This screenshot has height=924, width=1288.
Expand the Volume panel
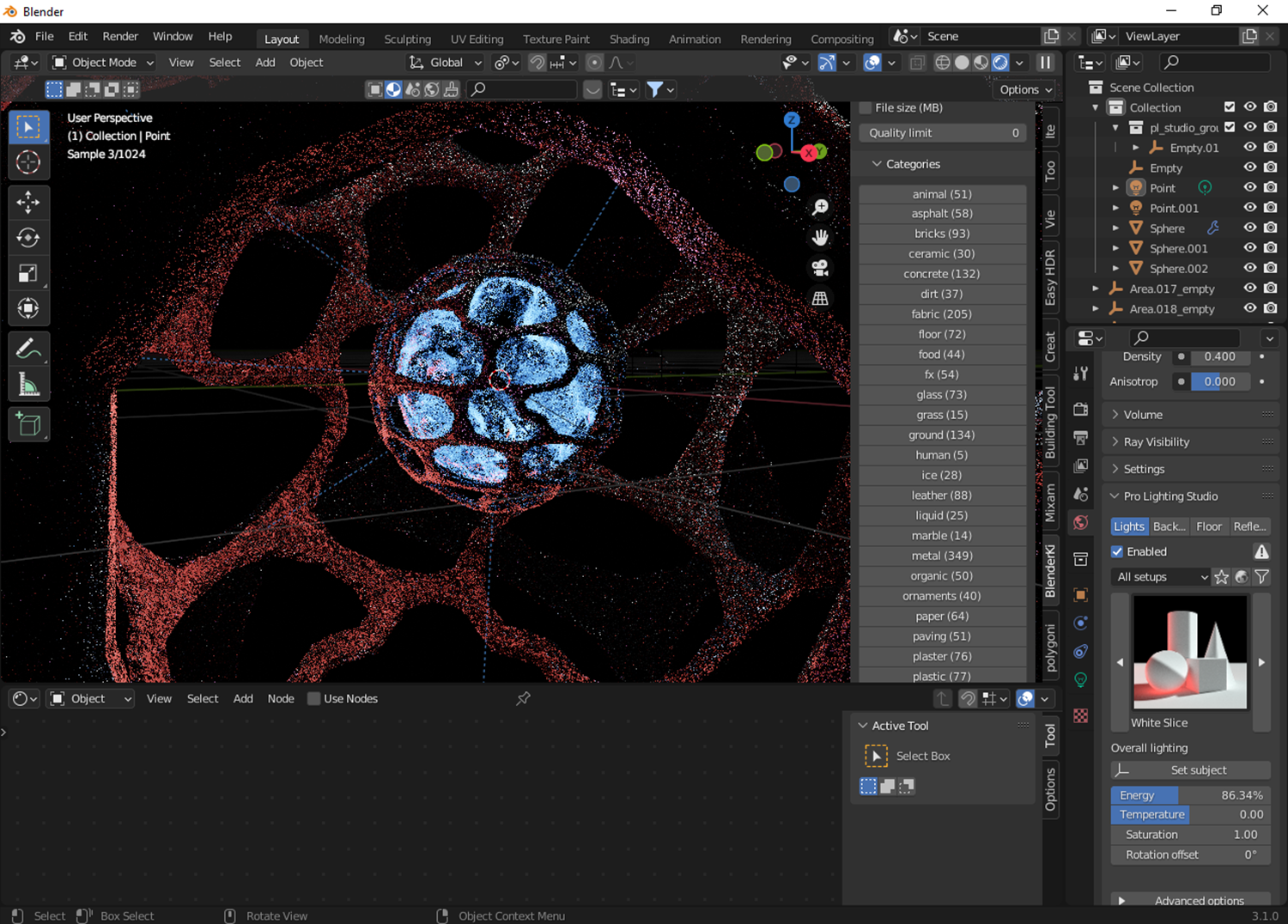(x=1189, y=415)
